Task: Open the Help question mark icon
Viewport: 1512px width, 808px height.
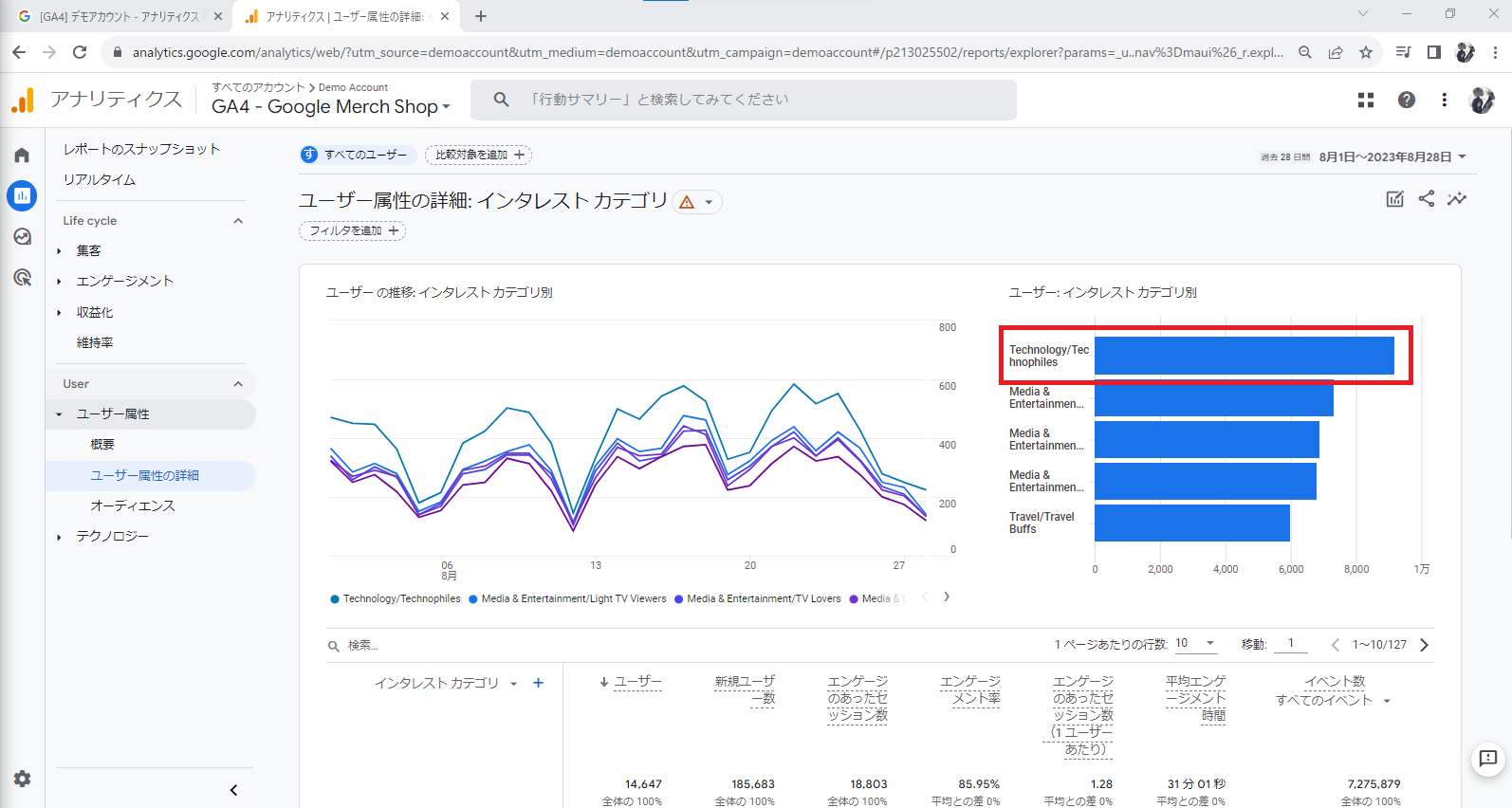Action: point(1407,100)
